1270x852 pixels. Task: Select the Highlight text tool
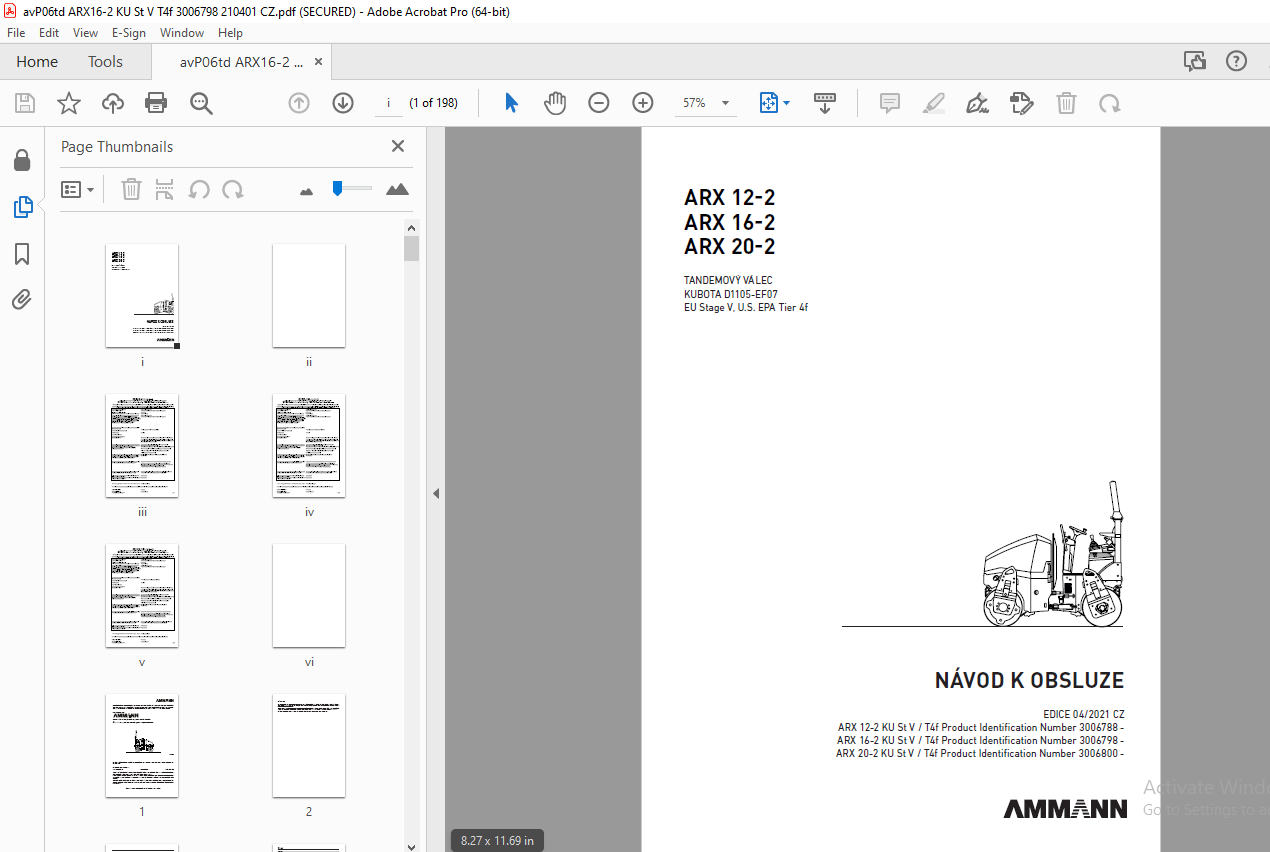pos(934,103)
